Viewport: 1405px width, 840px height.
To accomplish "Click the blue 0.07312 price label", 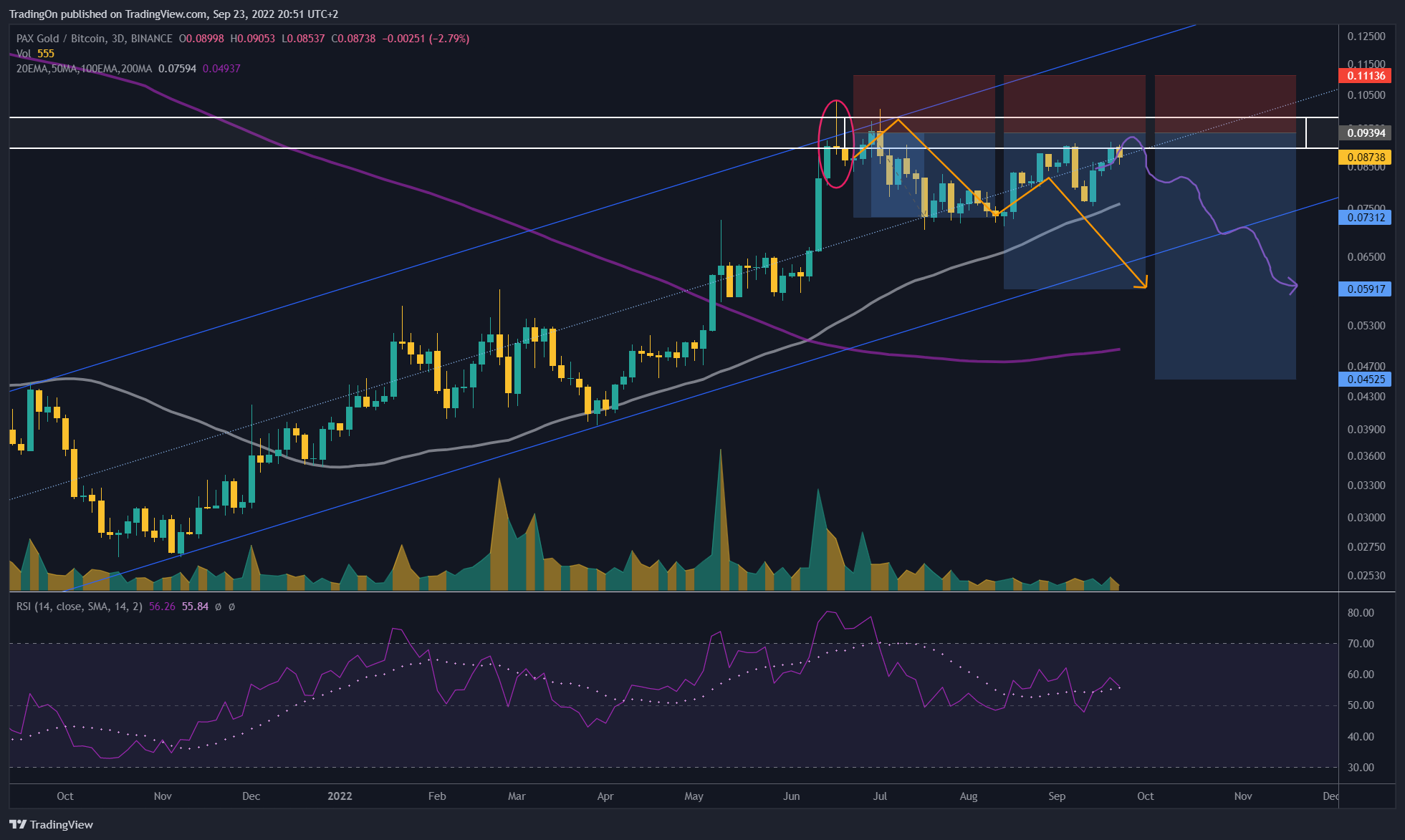I will pyautogui.click(x=1365, y=217).
